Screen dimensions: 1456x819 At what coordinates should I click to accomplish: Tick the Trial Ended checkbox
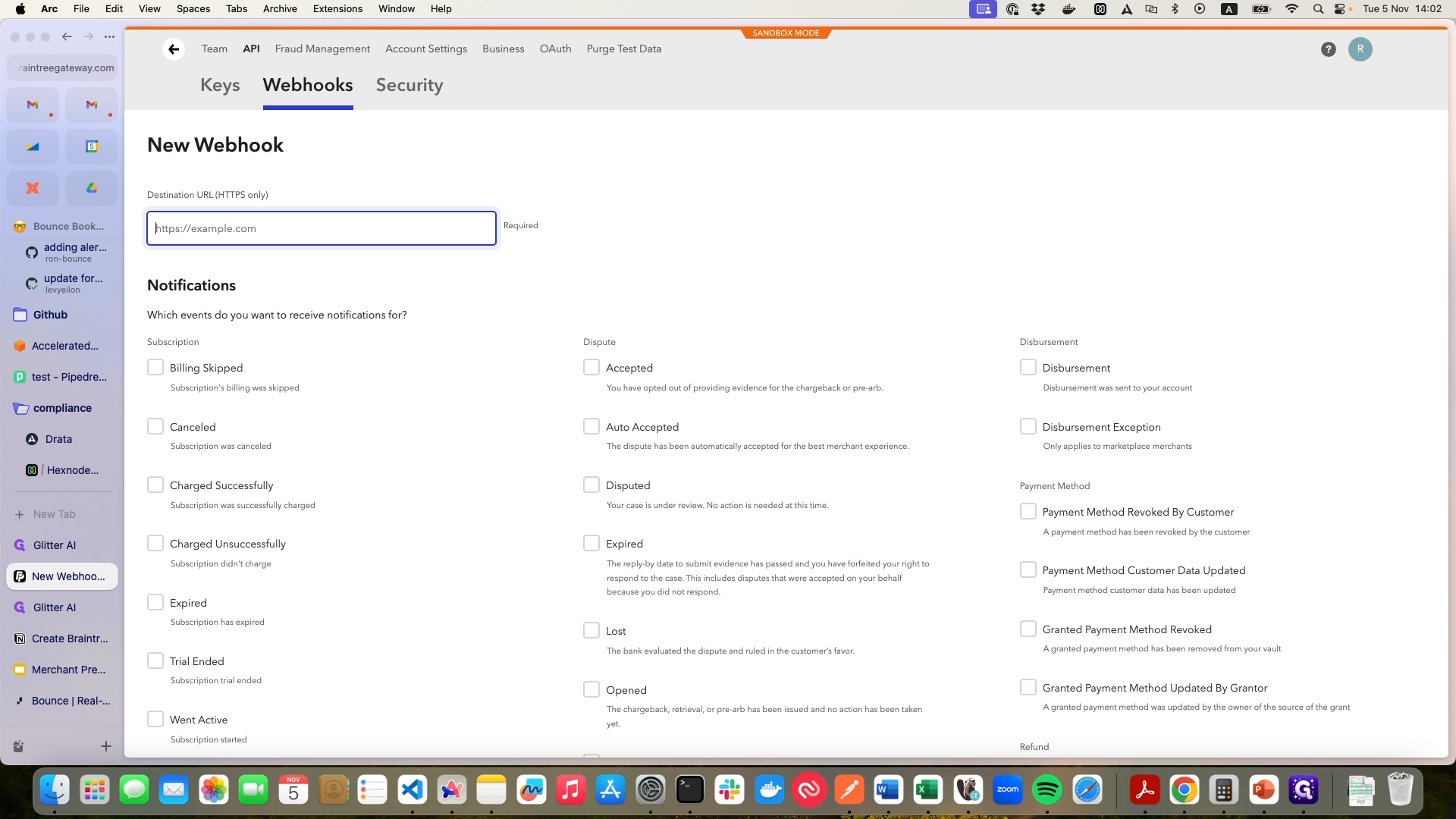[155, 661]
